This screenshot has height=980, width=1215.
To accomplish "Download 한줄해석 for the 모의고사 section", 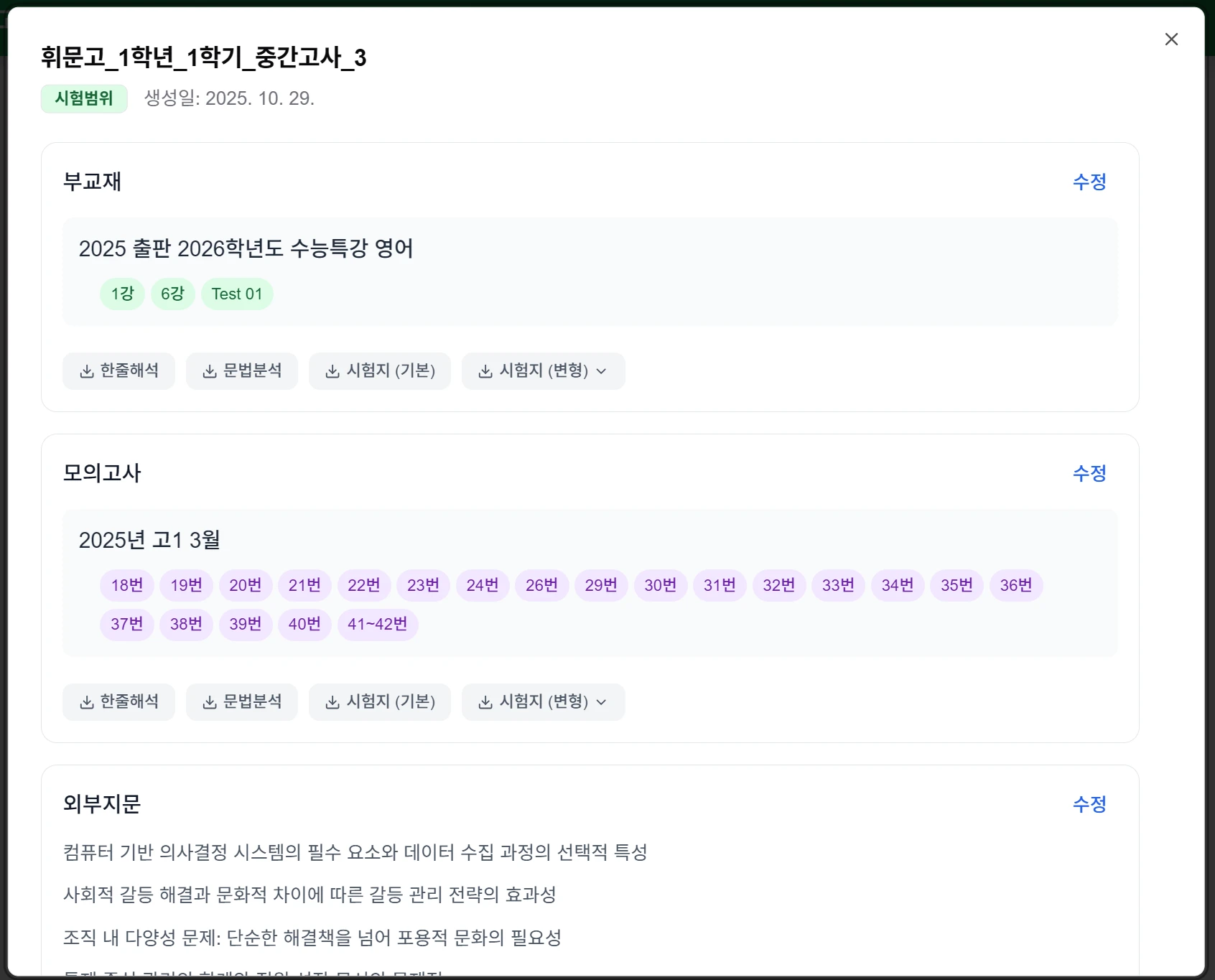I will tap(118, 701).
